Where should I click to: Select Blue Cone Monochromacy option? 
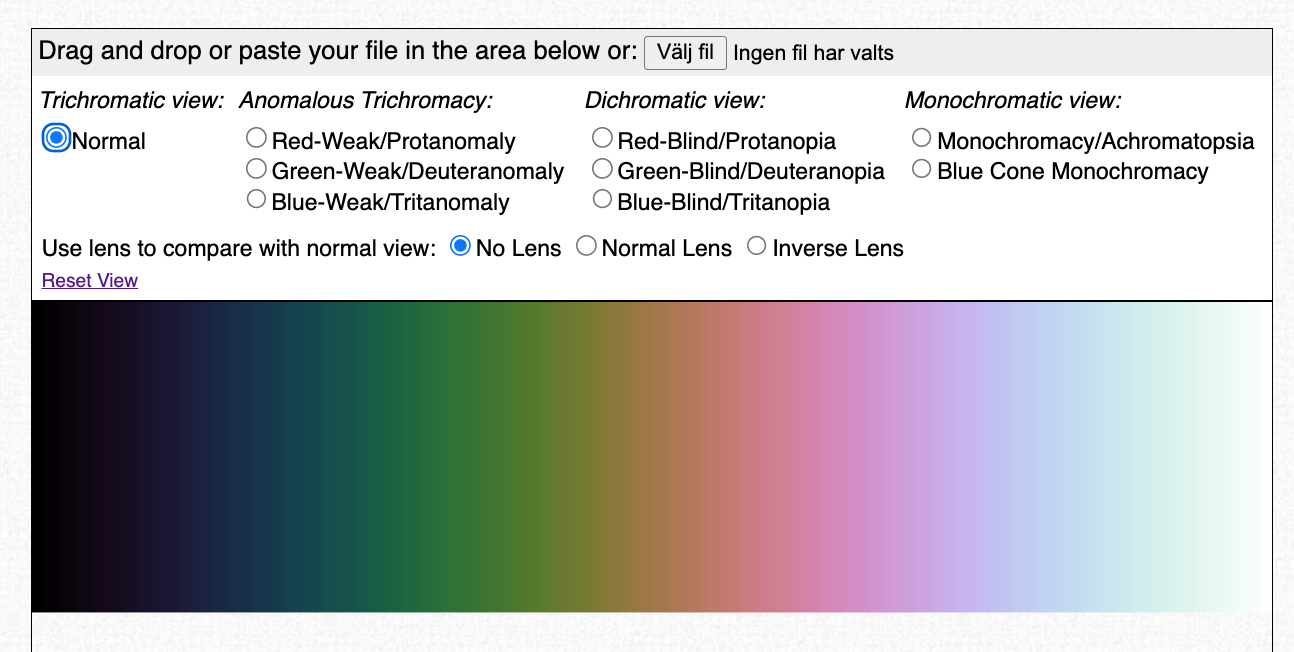[921, 168]
